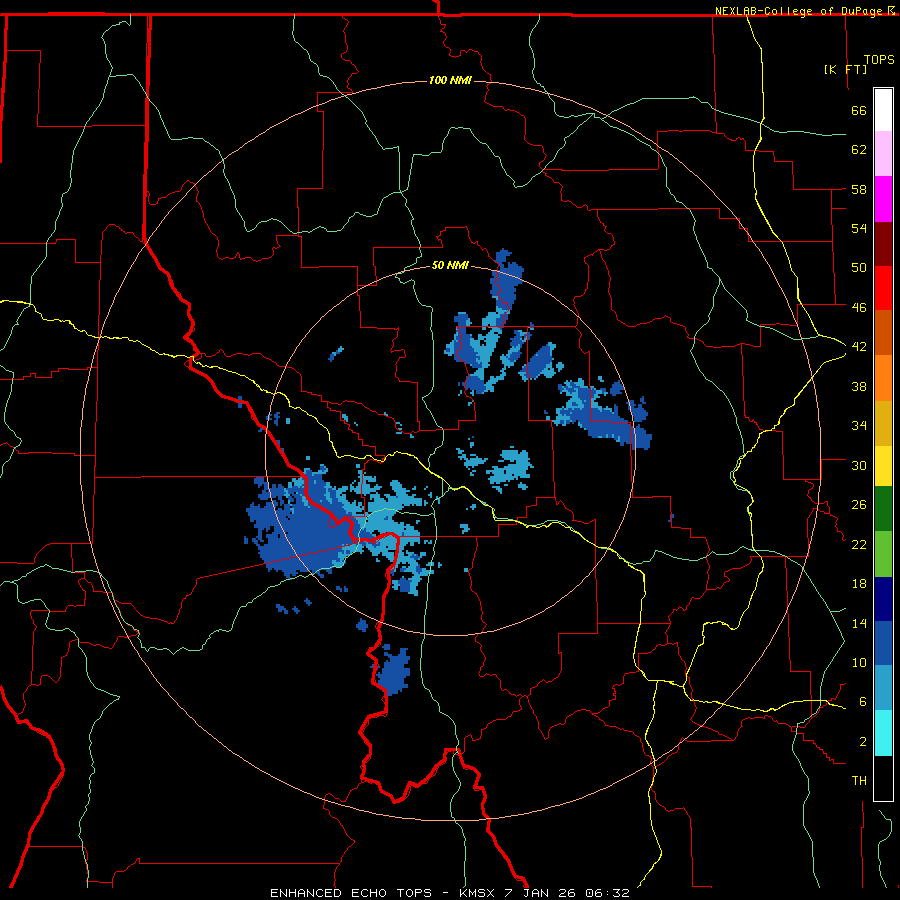
Task: Click the '50 NMI' range ring label
Action: tap(450, 265)
